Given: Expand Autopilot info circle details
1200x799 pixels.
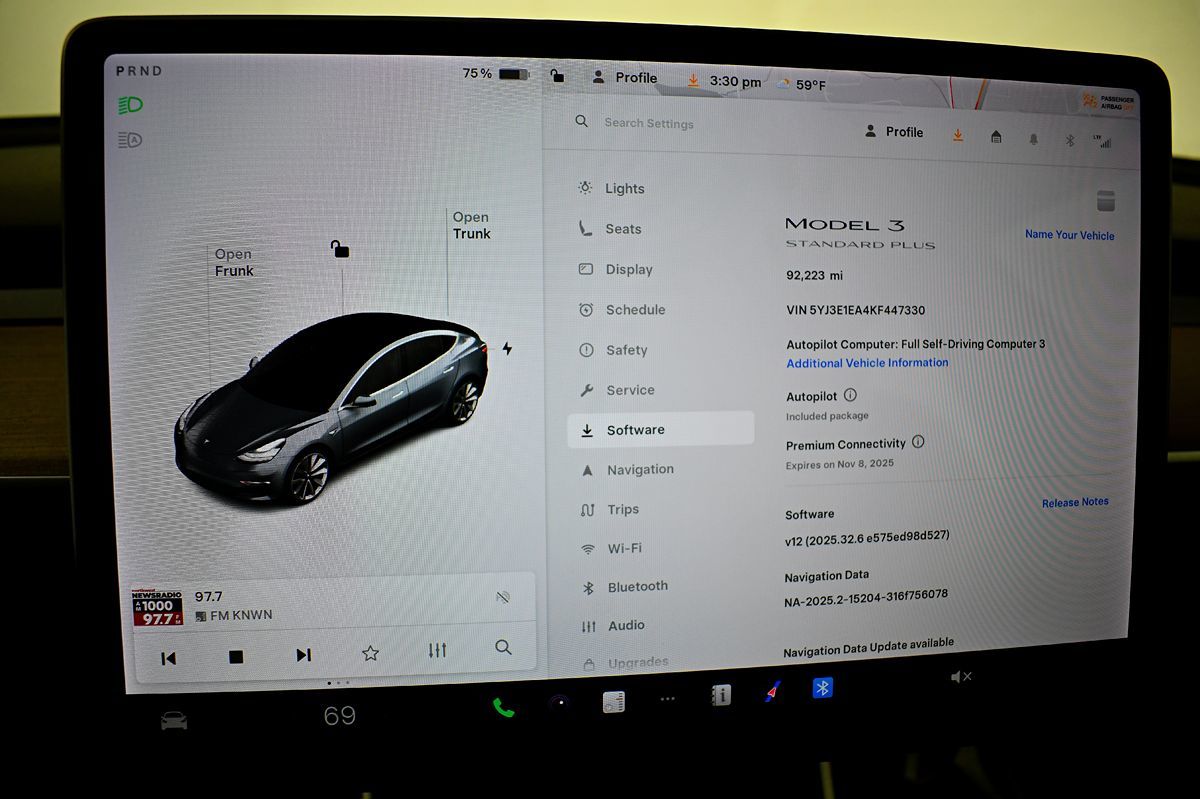Looking at the screenshot, I should pyautogui.click(x=850, y=395).
